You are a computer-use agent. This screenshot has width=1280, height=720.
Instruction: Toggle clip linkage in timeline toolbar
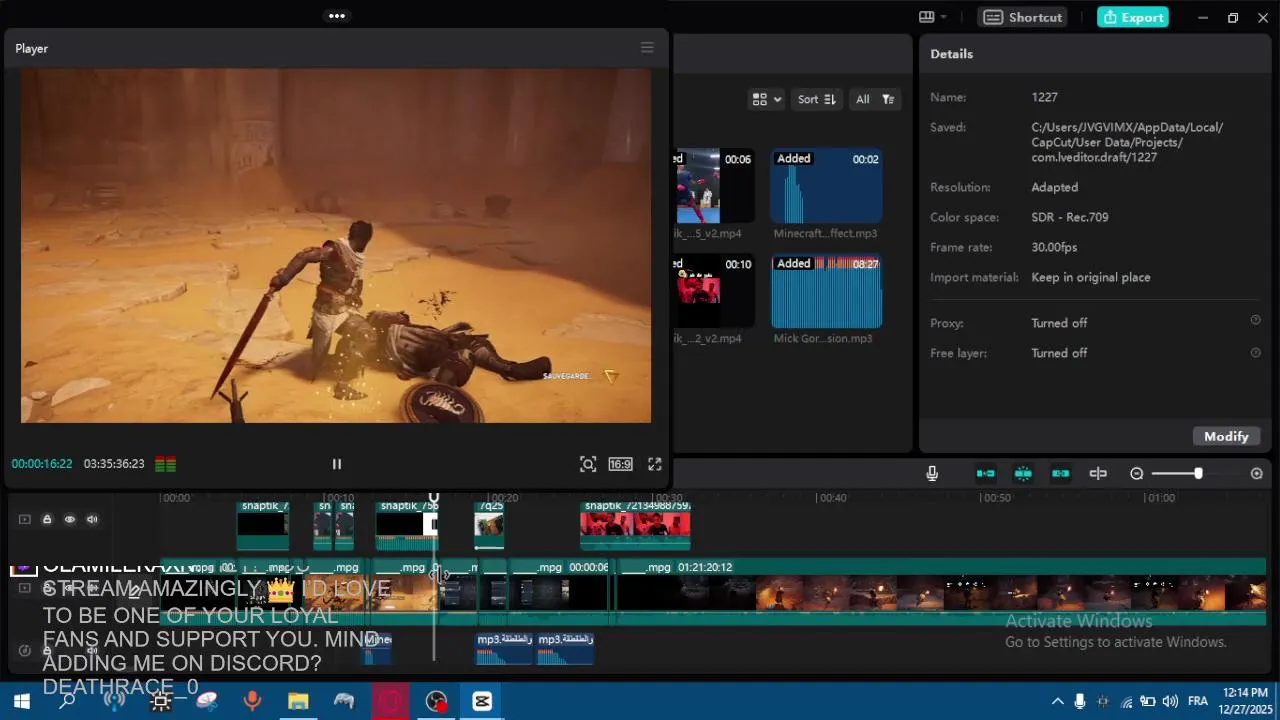(1060, 474)
